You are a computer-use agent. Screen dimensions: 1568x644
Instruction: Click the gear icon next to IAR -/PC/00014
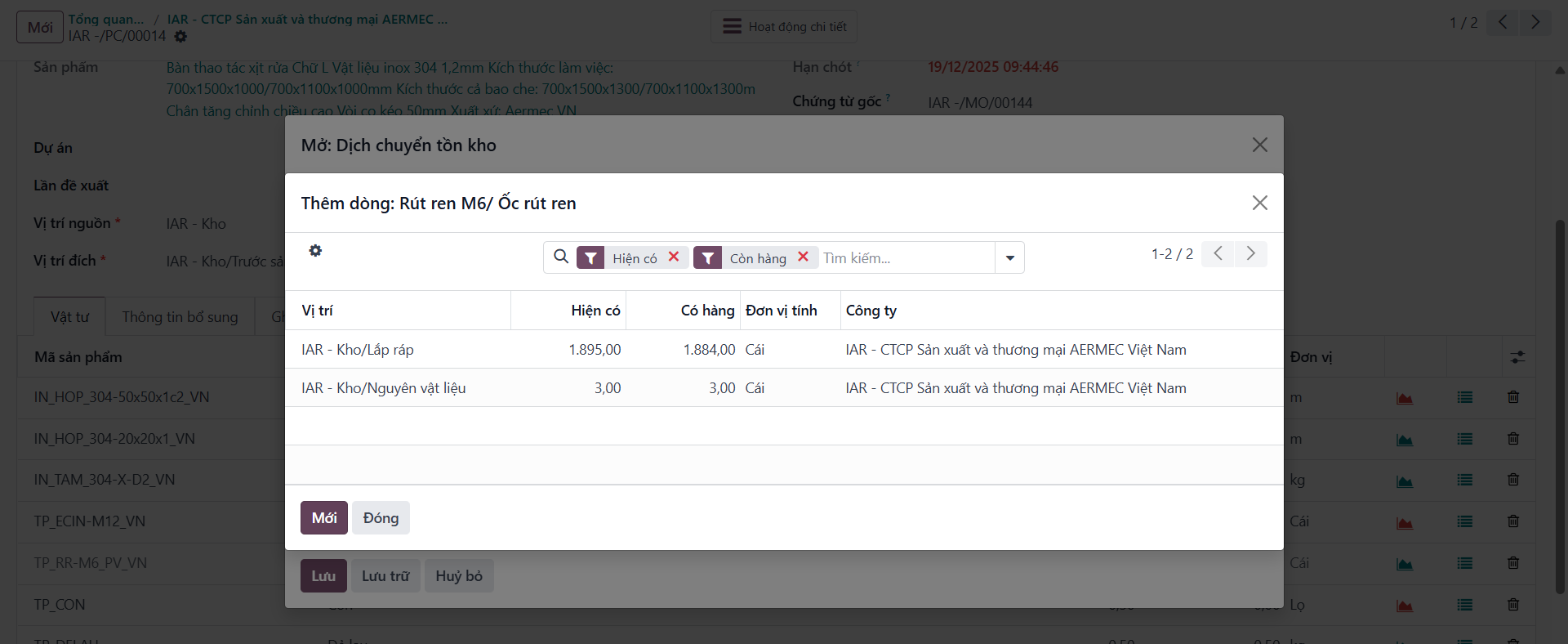pyautogui.click(x=180, y=37)
